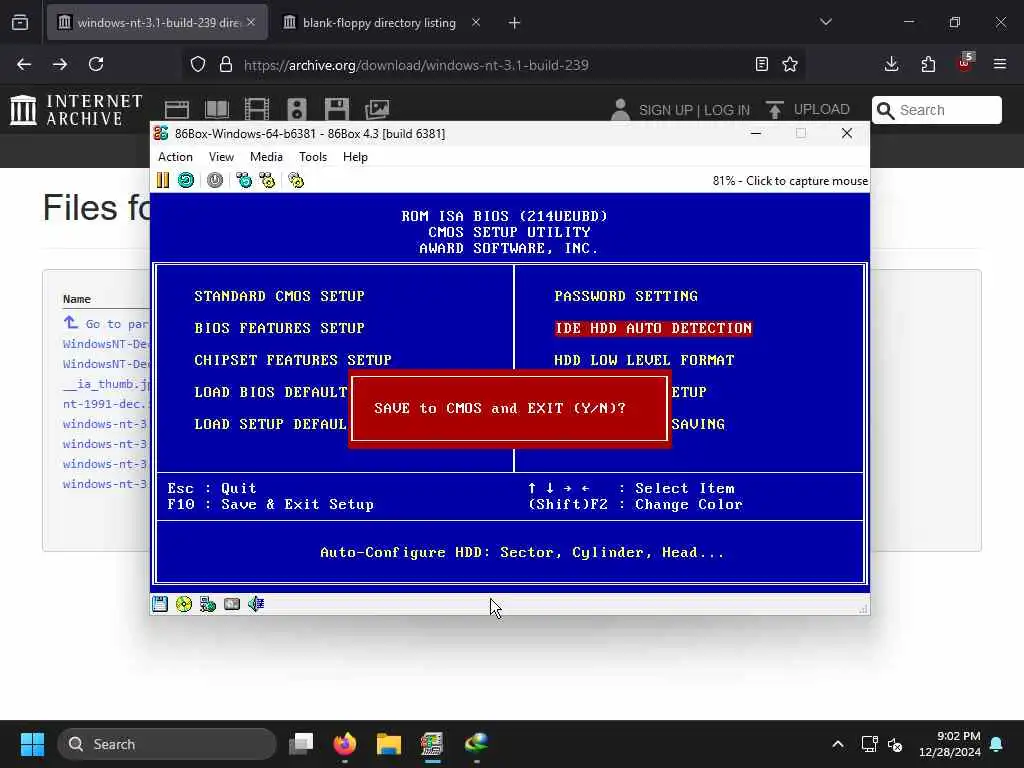This screenshot has width=1024, height=768.
Task: Click the Windows taskbar Search box
Action: point(167,744)
